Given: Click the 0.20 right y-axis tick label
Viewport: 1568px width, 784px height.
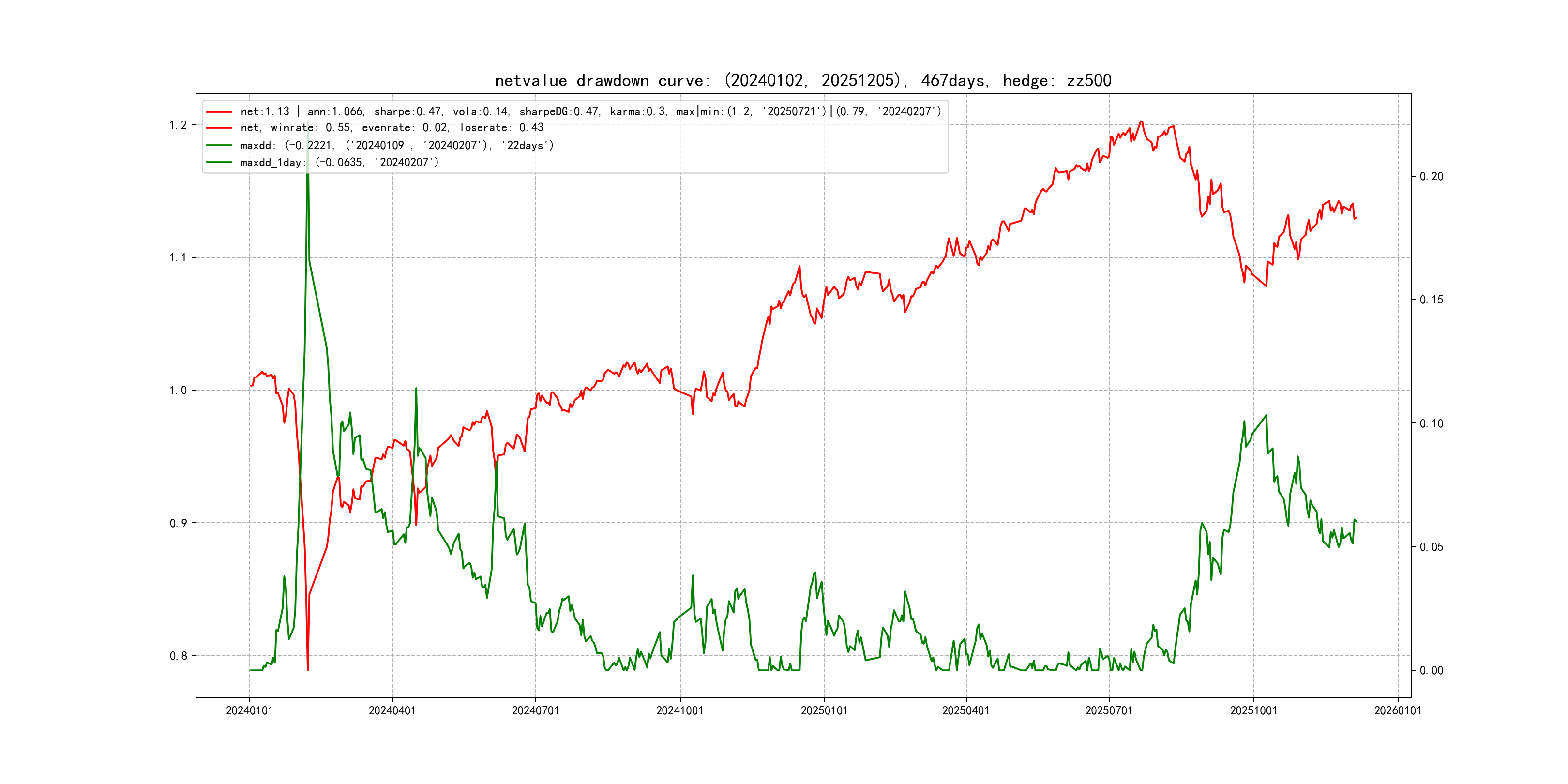Looking at the screenshot, I should point(1431,177).
